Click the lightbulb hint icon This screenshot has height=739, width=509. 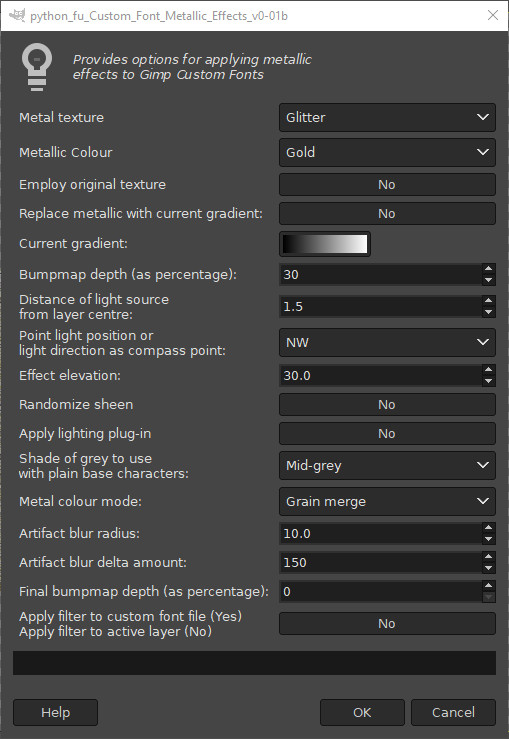(37, 67)
